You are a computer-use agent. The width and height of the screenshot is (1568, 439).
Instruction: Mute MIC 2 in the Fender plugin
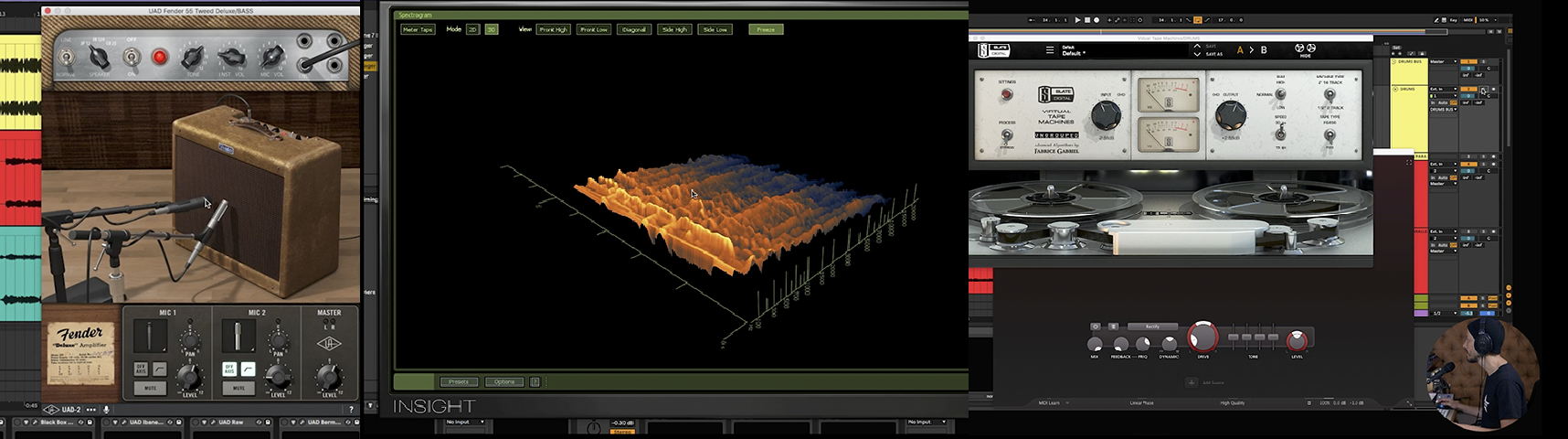pos(238,388)
